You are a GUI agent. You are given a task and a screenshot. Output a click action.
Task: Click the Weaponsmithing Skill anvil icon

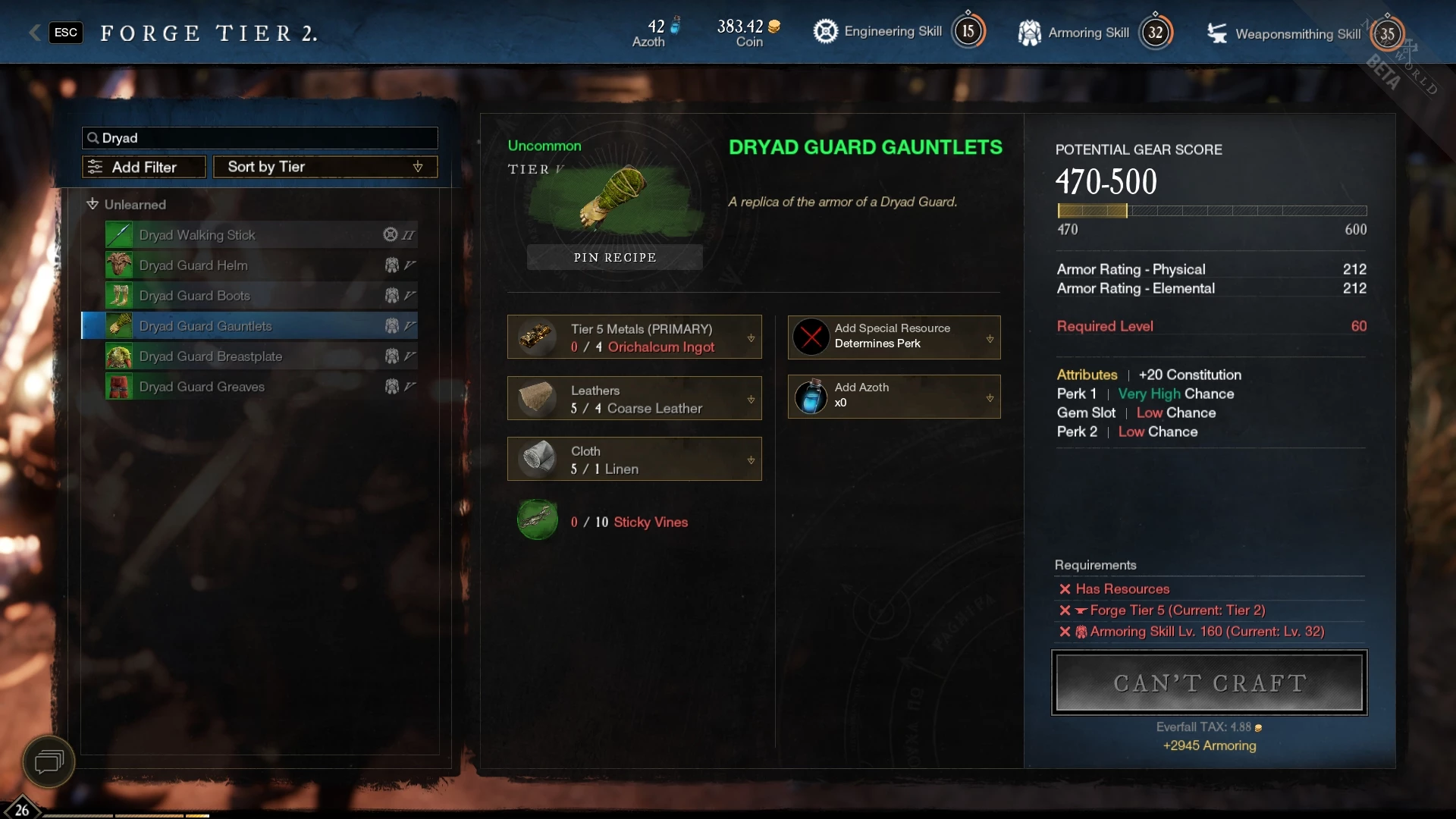(1217, 33)
